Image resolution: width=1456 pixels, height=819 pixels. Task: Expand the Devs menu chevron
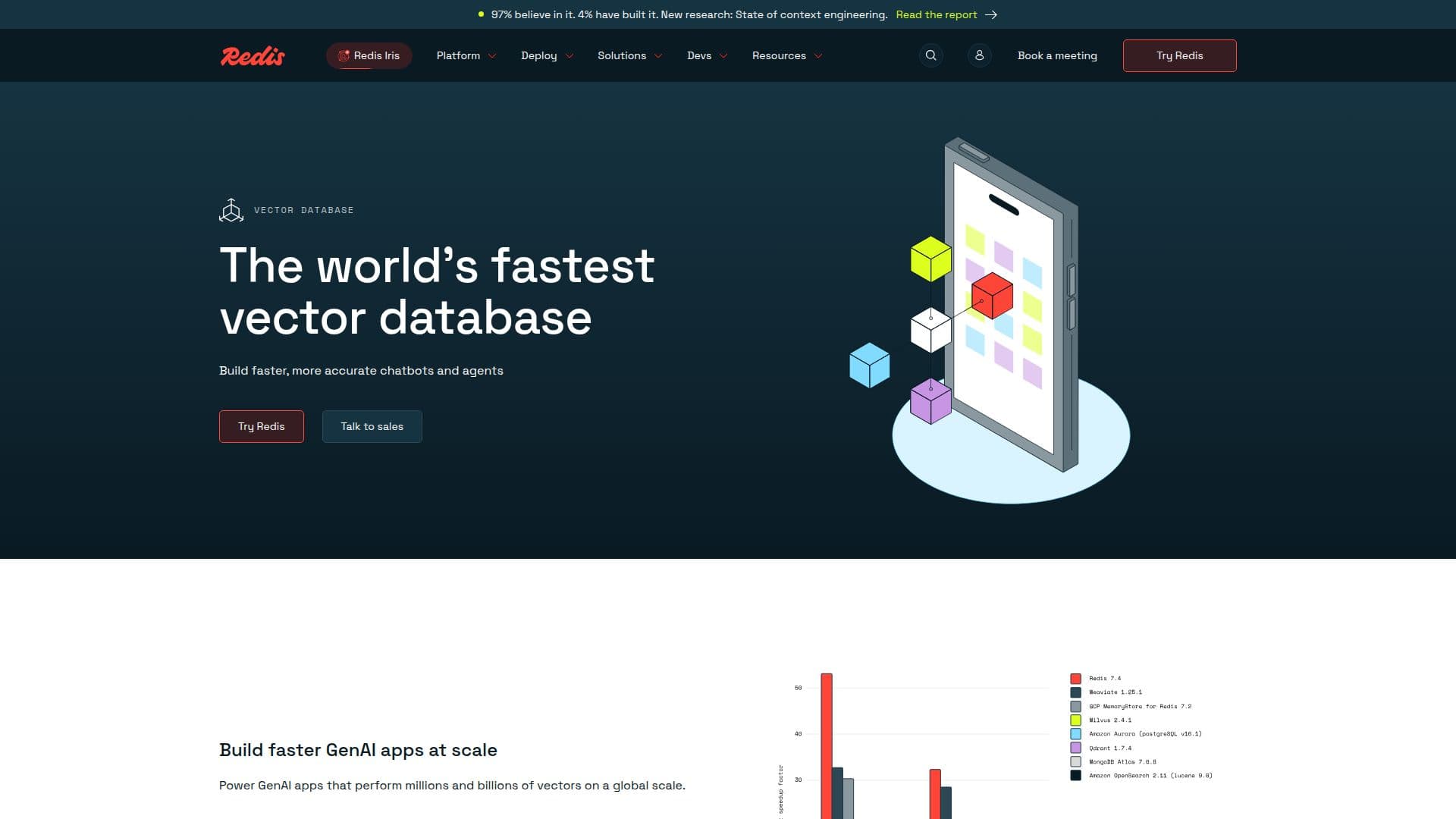pos(723,56)
